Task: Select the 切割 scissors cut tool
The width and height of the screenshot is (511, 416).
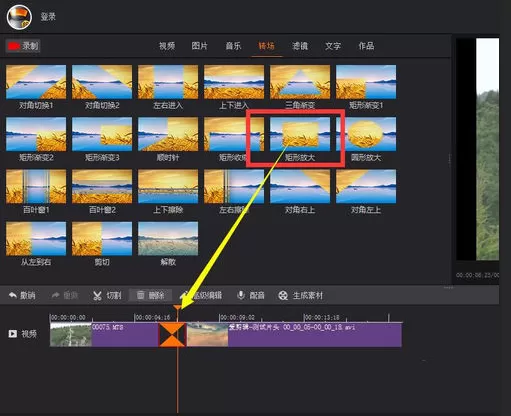Action: click(x=97, y=296)
